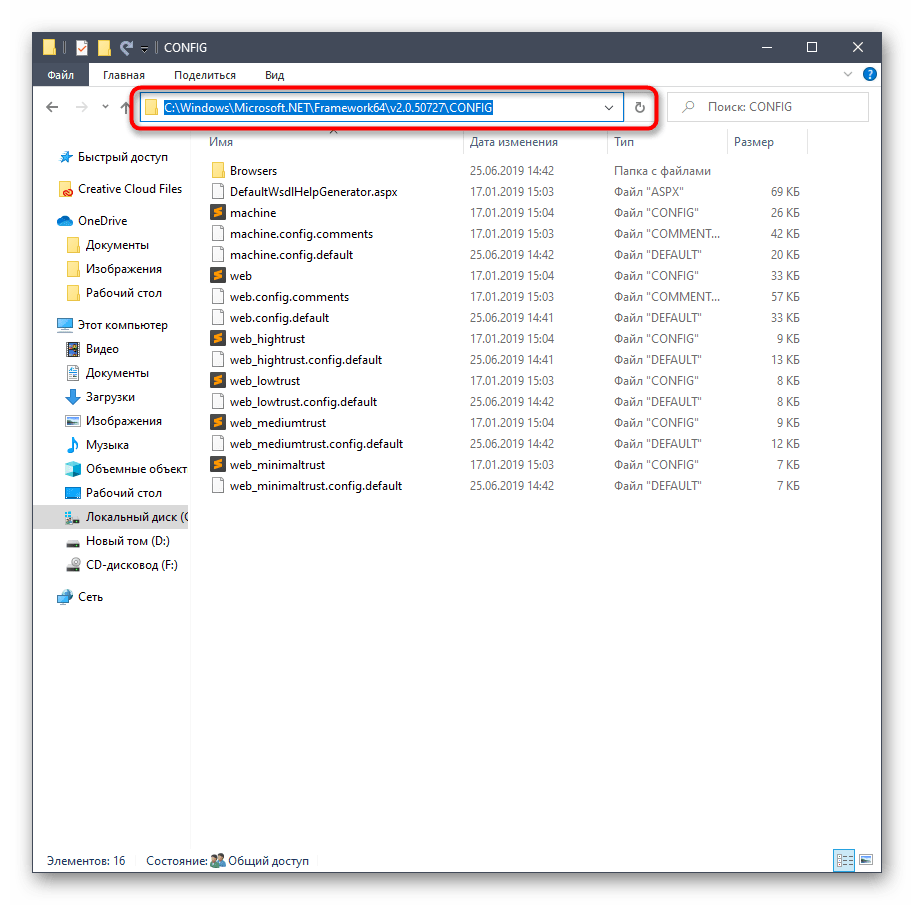
Task: Click the web_mediumtrust.config.default file icon
Action: click(x=218, y=443)
